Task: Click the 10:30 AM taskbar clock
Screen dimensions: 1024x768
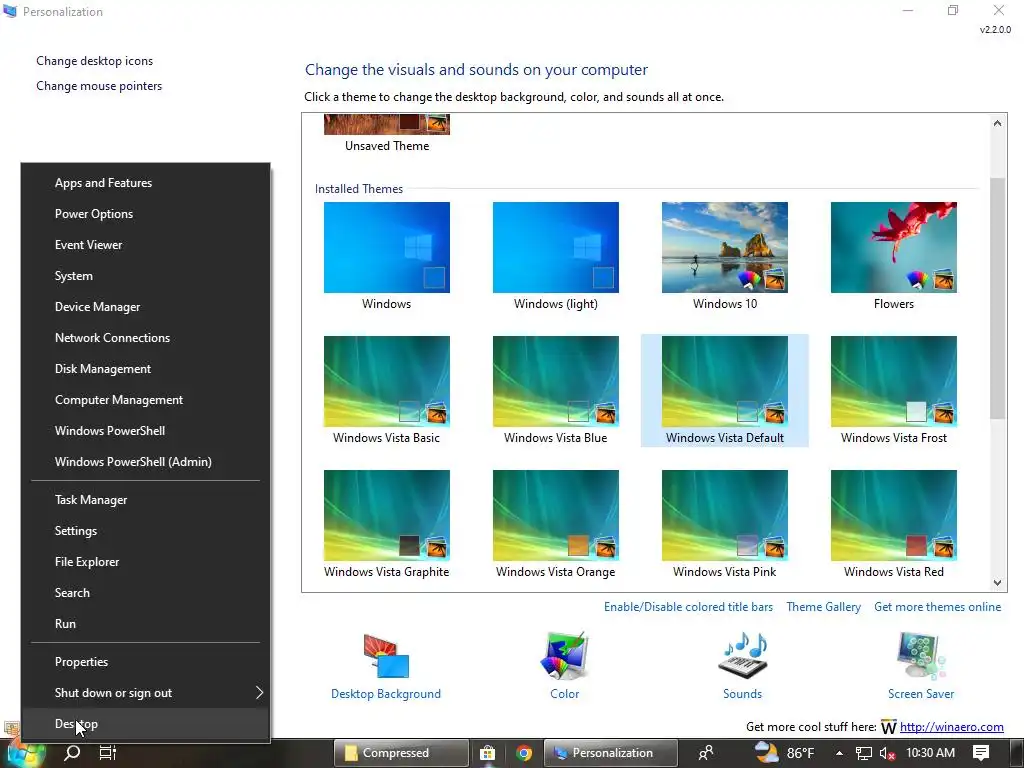Action: (931, 753)
